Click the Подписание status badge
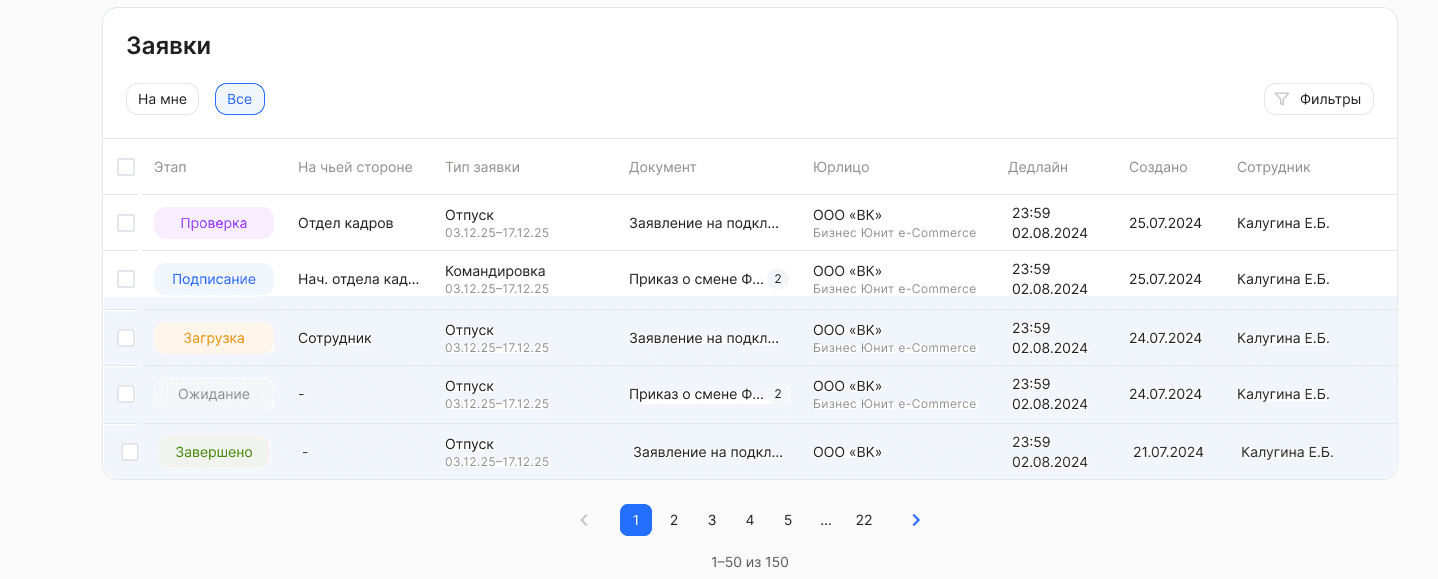1438x579 pixels. 214,279
